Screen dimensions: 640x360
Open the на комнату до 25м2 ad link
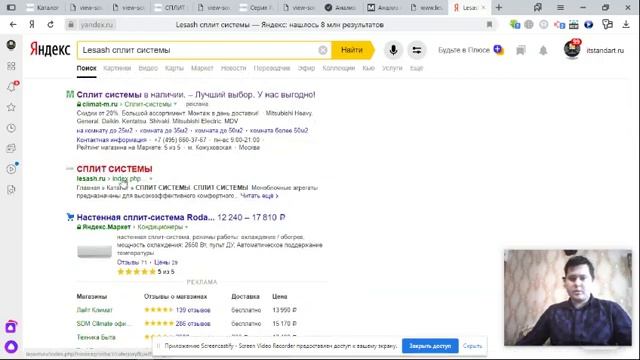(x=104, y=131)
